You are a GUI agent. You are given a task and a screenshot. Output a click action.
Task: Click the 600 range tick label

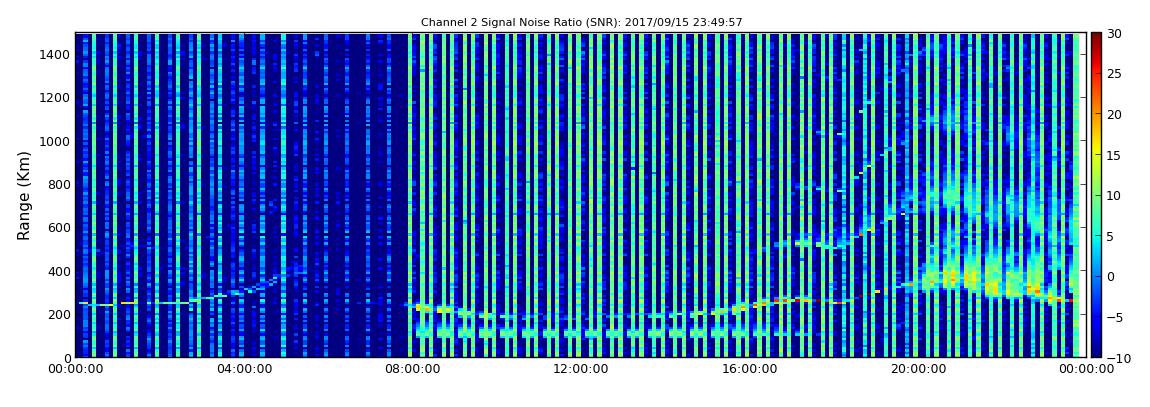[59, 228]
